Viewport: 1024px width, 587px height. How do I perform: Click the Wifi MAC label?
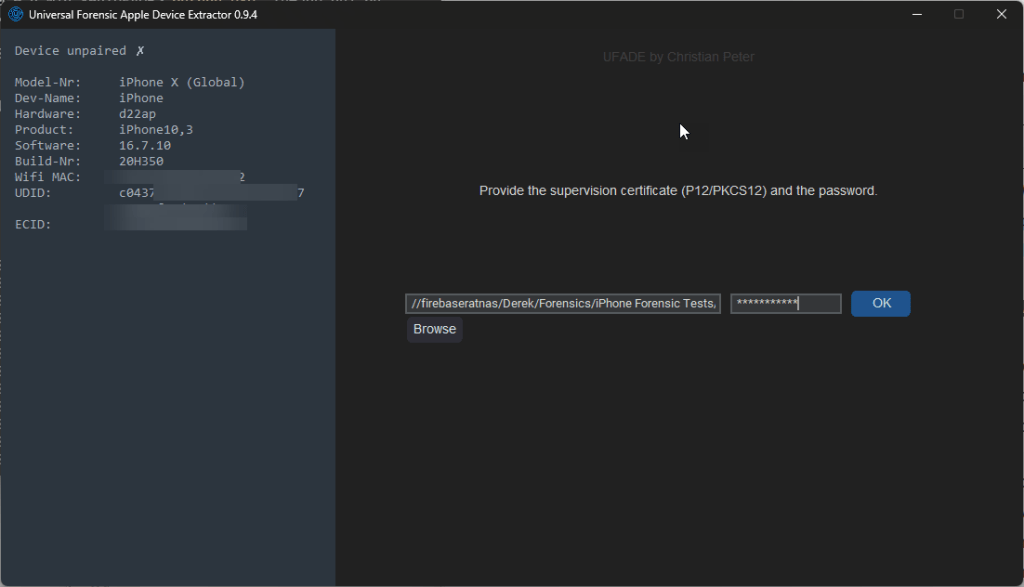point(46,177)
